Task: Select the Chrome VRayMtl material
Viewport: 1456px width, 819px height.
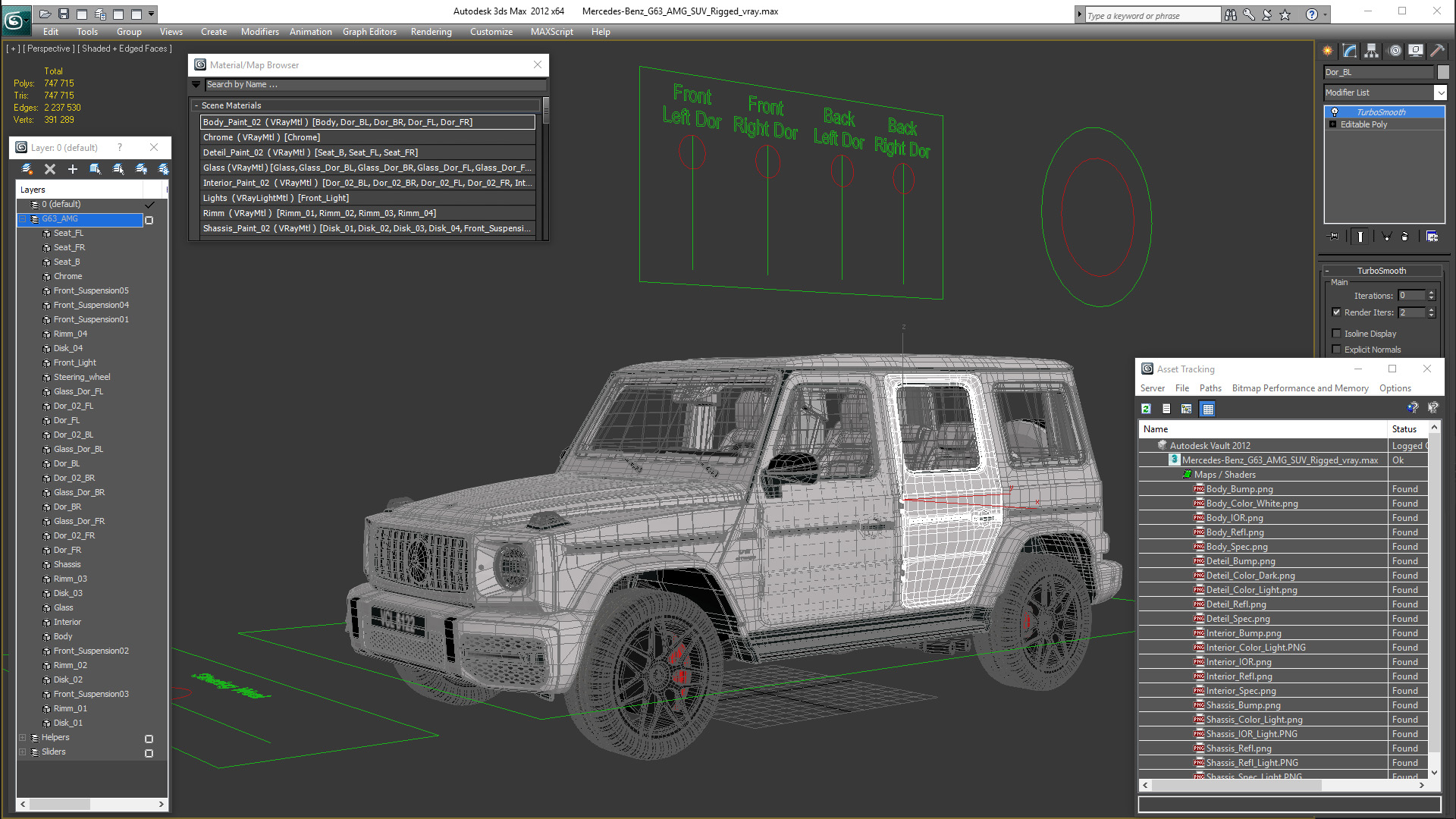Action: click(x=367, y=137)
